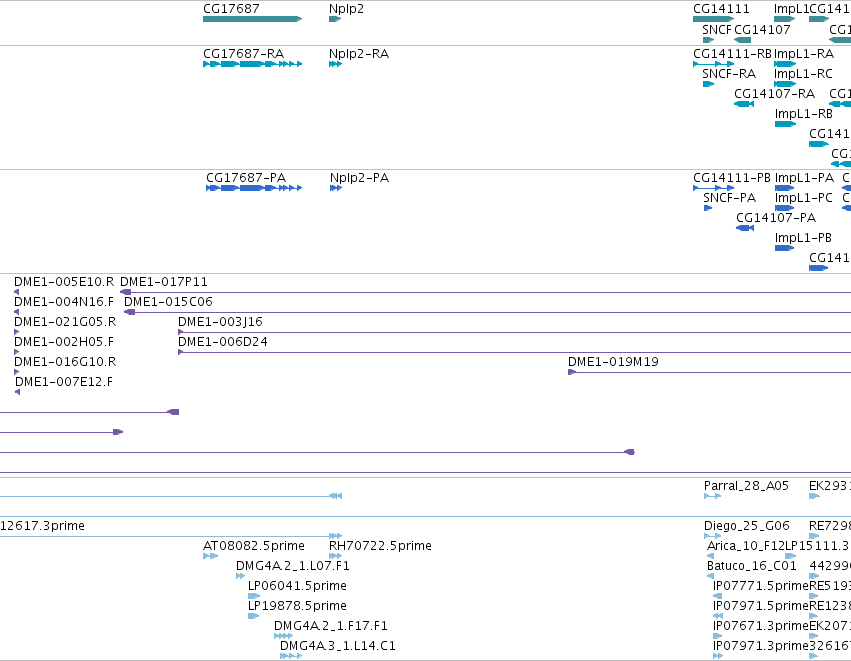Select the ImpL1-PA protein label

(804, 178)
